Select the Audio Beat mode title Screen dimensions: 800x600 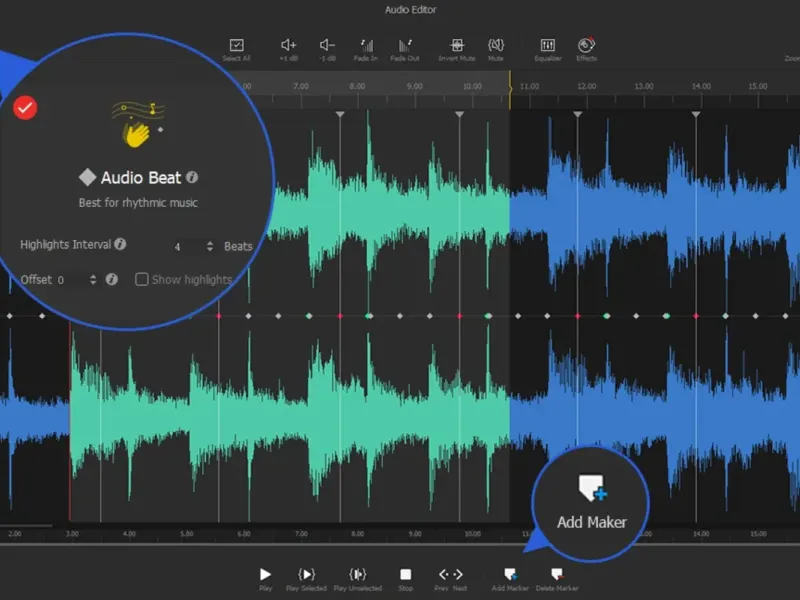[141, 178]
